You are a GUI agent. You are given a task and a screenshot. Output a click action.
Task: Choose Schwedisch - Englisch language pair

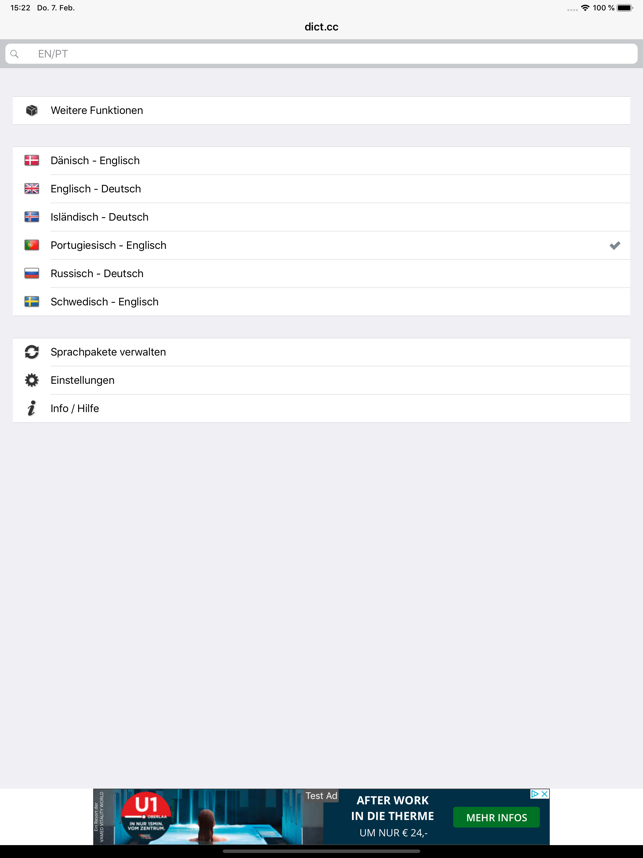coord(321,302)
